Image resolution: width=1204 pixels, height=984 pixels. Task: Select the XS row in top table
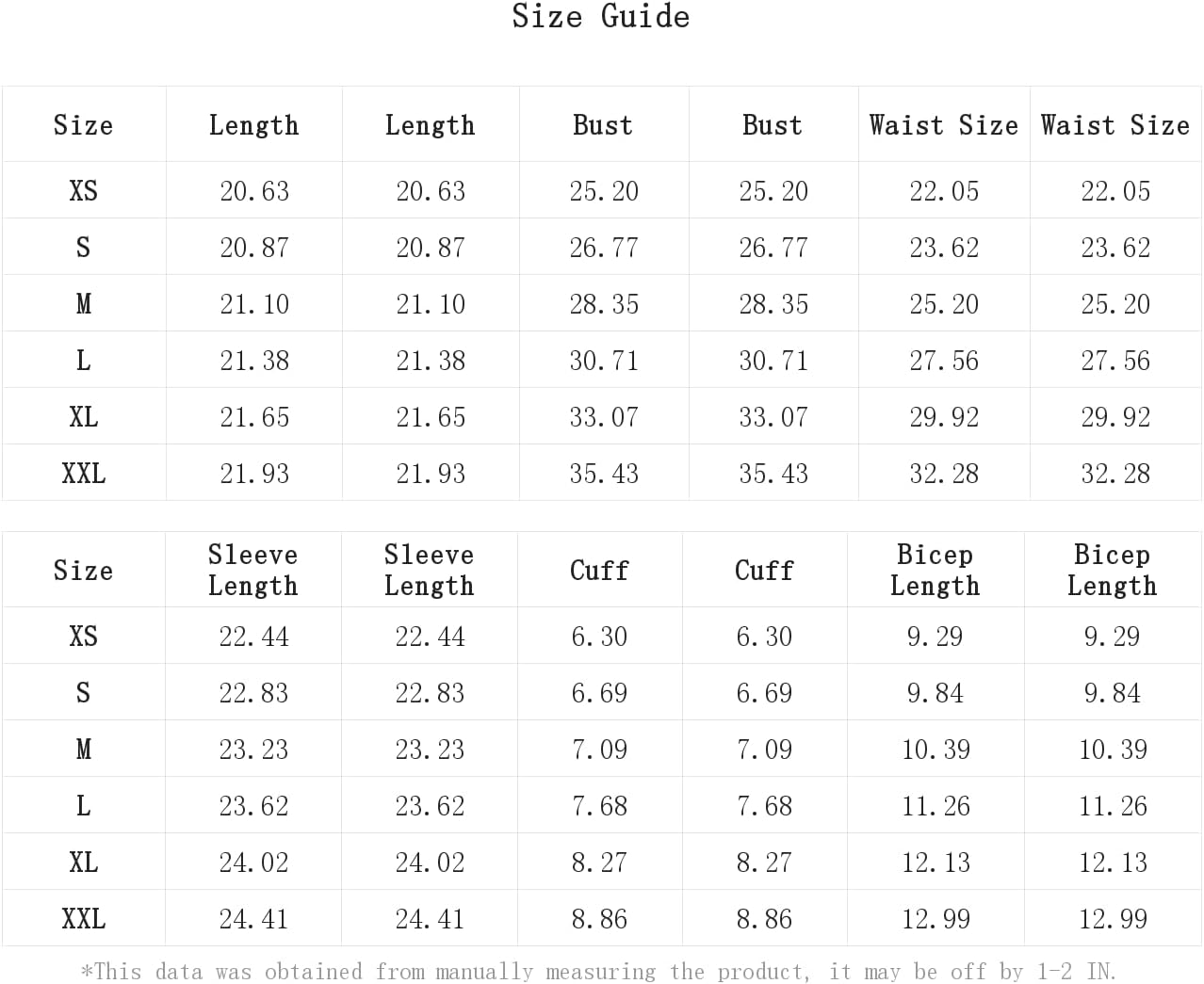(x=601, y=190)
